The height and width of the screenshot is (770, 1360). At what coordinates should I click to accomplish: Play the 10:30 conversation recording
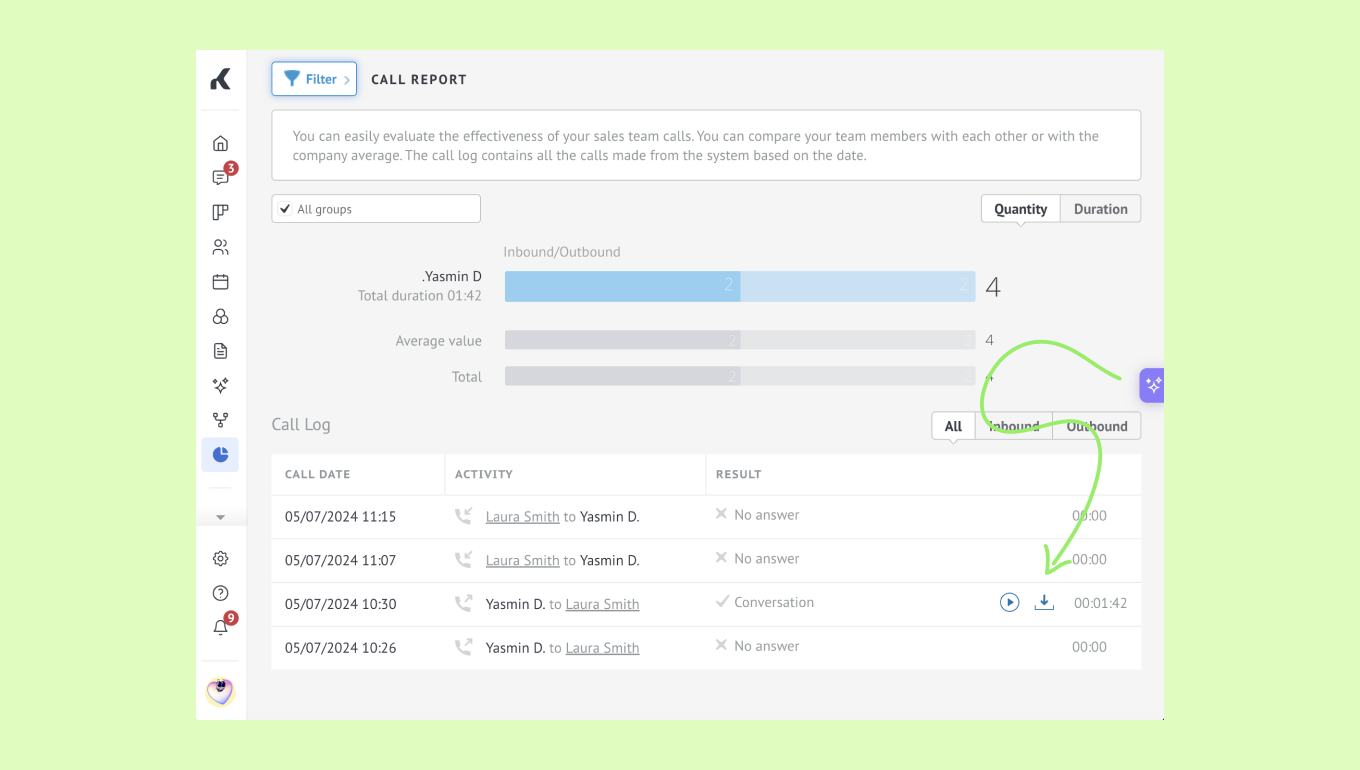point(1009,603)
